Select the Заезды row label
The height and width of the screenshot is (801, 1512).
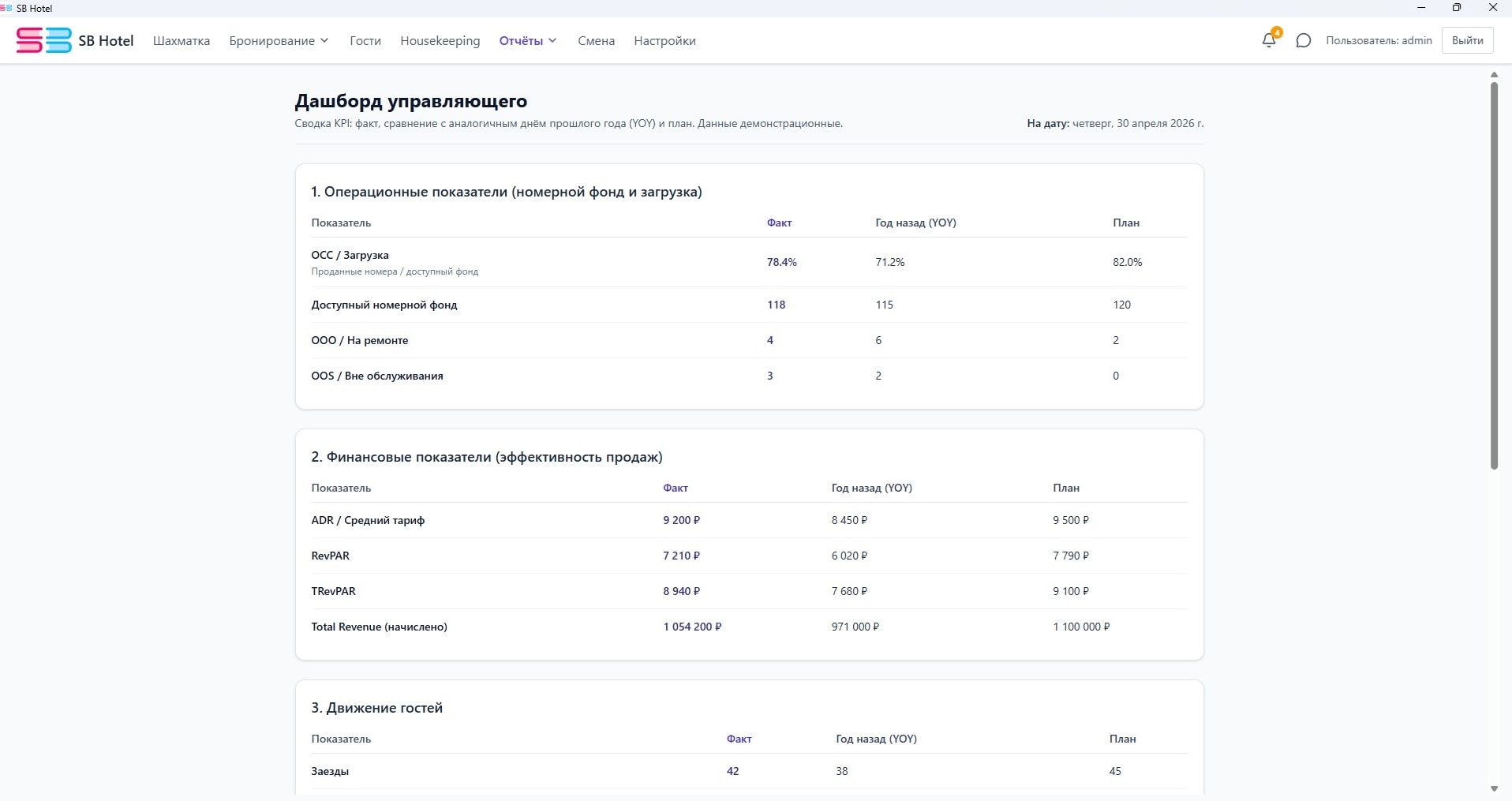pos(330,771)
